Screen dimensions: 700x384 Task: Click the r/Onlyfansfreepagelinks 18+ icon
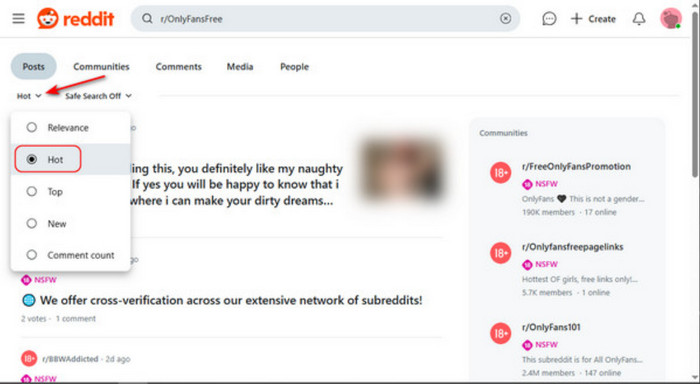(x=500, y=253)
